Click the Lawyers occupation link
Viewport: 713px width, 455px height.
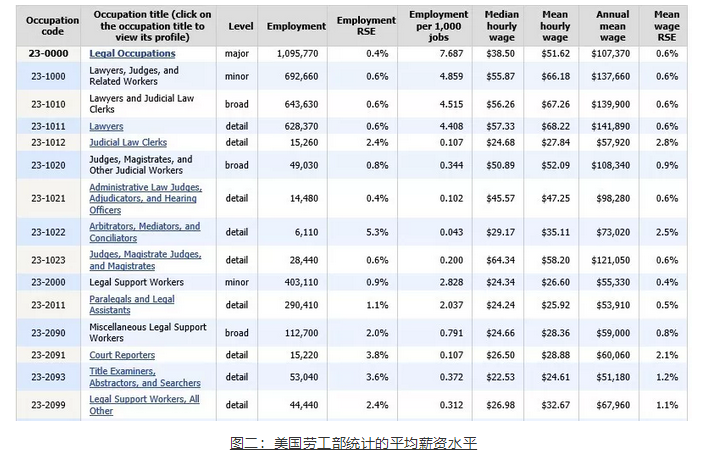coord(107,127)
